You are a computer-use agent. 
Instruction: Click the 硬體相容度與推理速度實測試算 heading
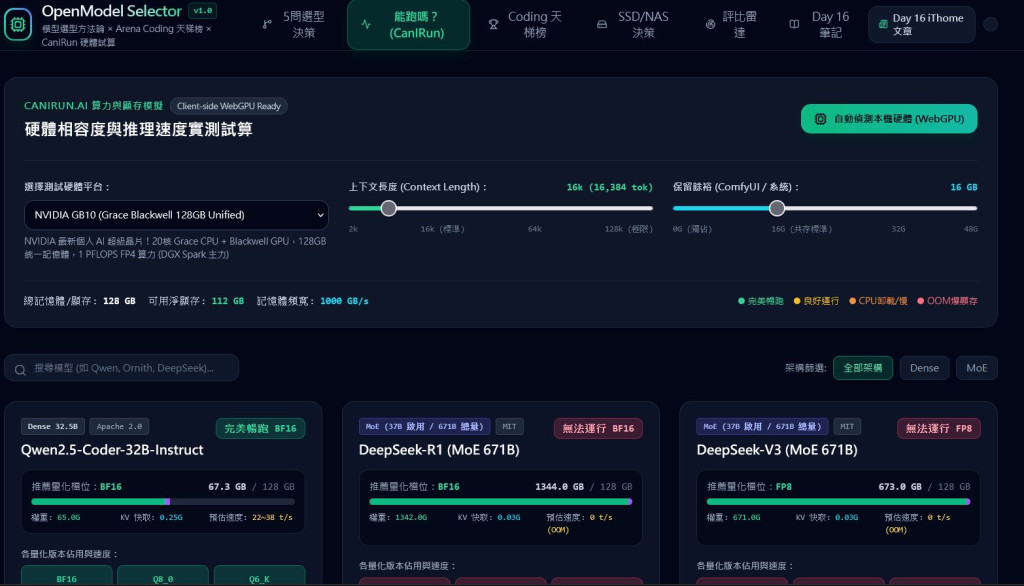click(138, 129)
